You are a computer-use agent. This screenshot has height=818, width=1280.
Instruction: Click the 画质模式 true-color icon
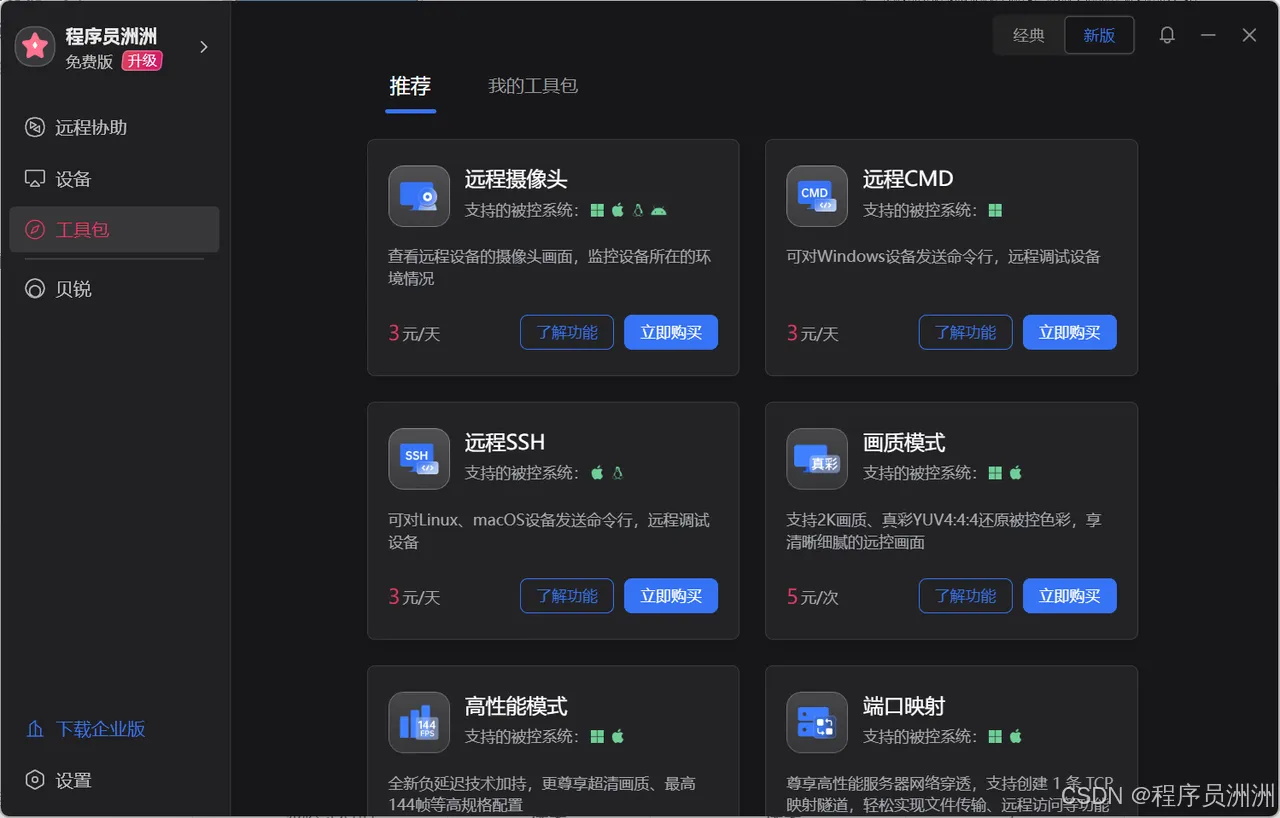(x=816, y=460)
